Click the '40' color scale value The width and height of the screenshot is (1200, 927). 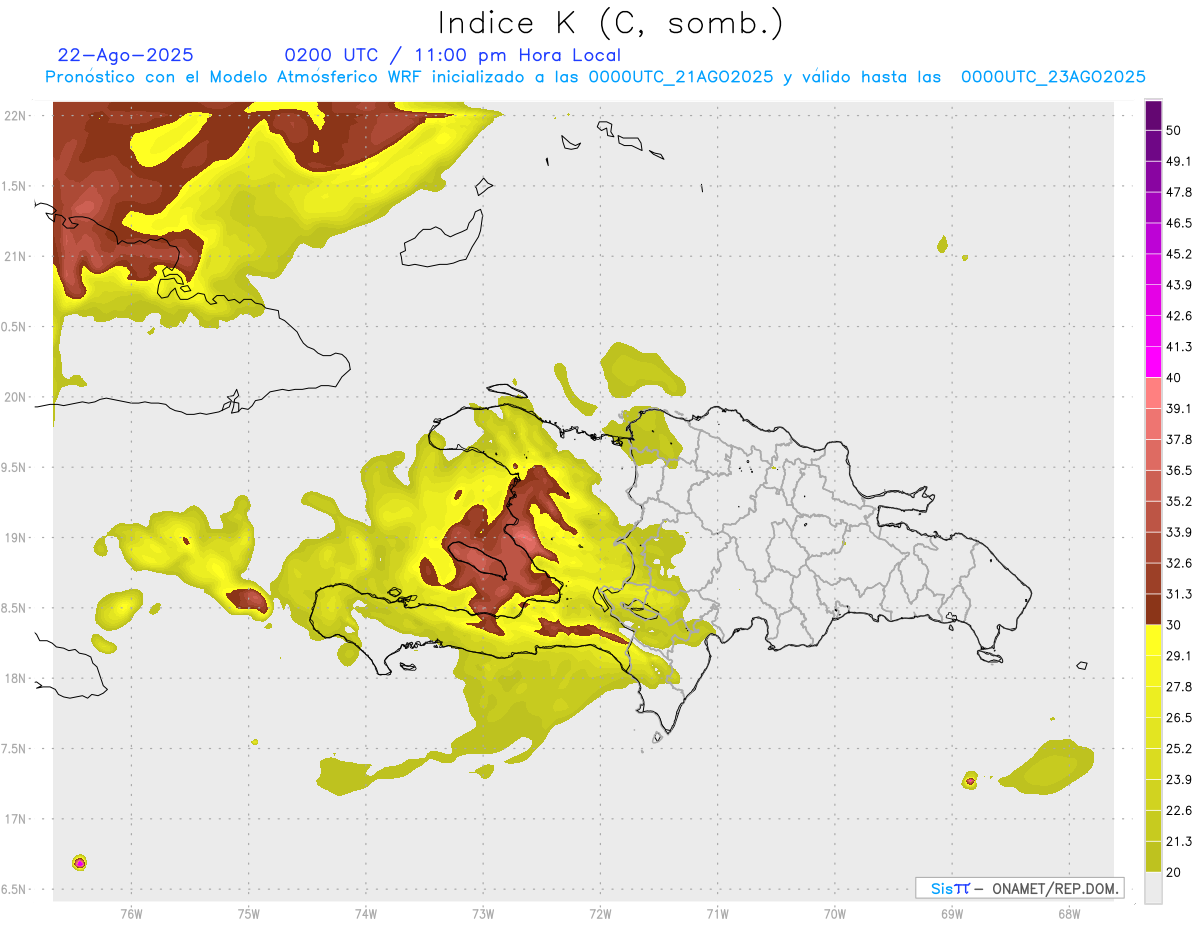click(1174, 377)
